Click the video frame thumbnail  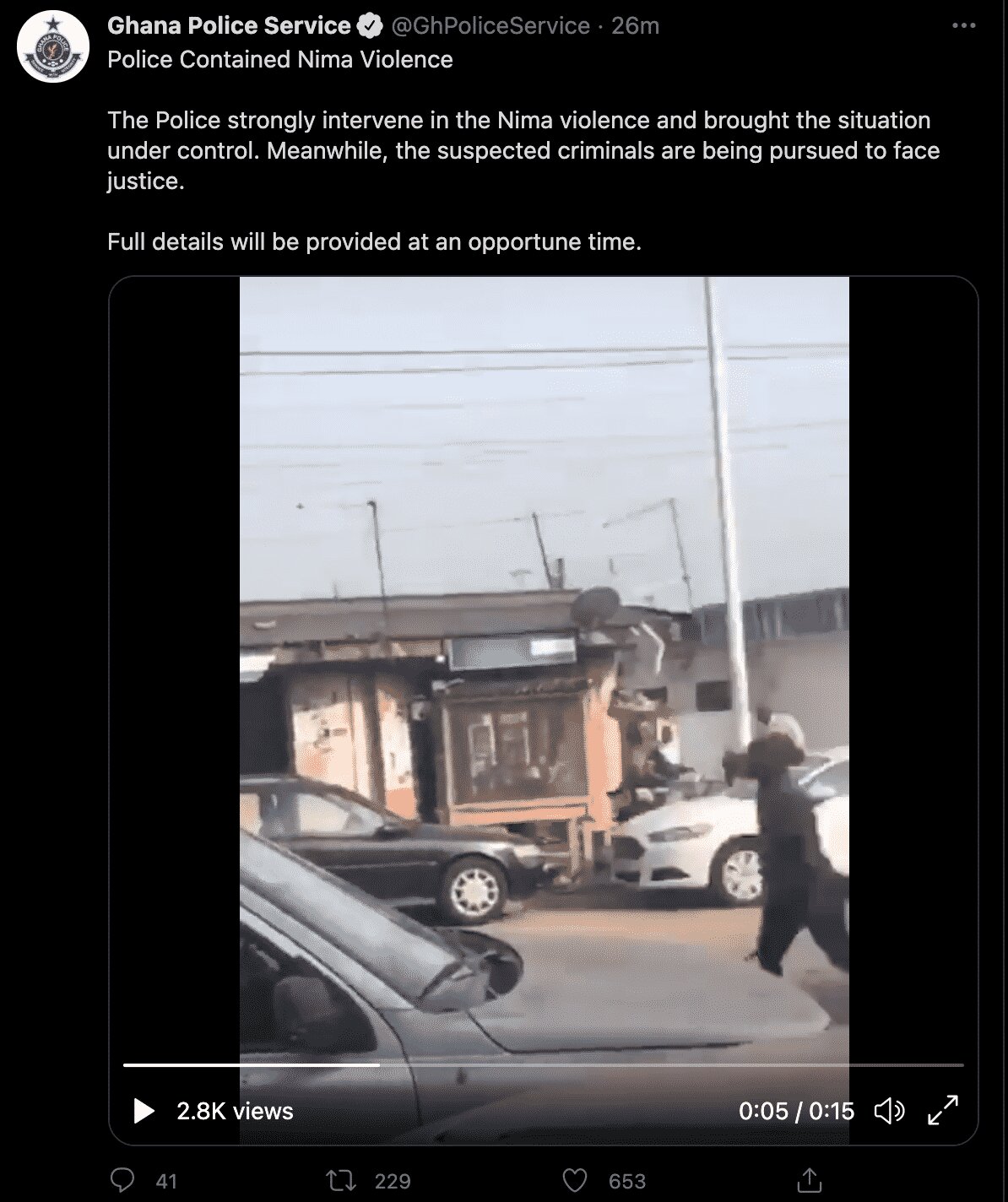coord(544,667)
